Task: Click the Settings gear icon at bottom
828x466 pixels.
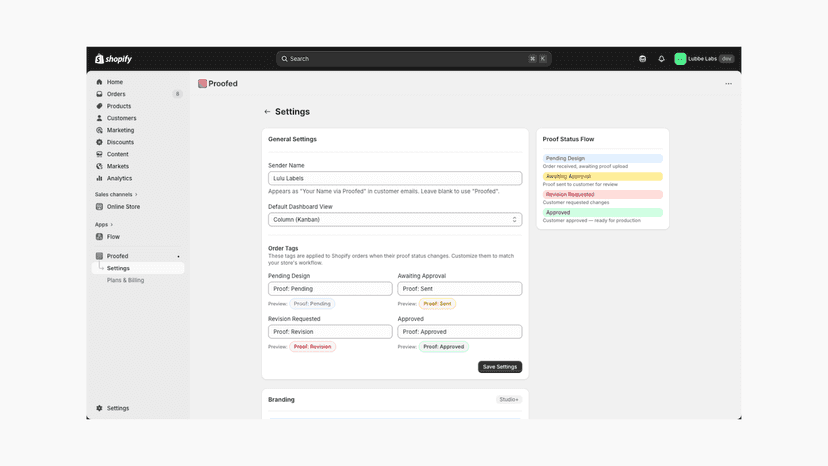Action: pyautogui.click(x=99, y=408)
